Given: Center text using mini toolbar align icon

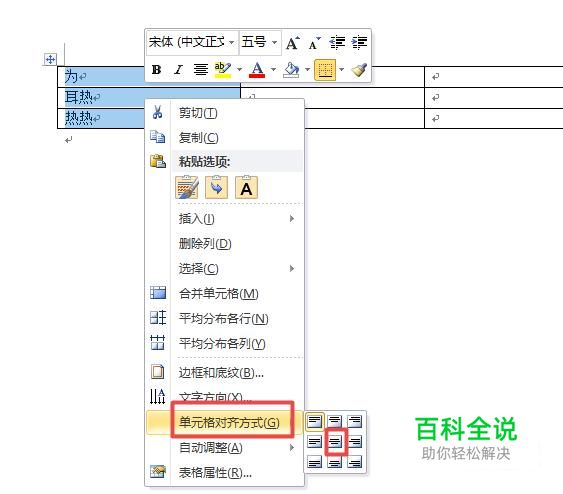Looking at the screenshot, I should pos(200,69).
